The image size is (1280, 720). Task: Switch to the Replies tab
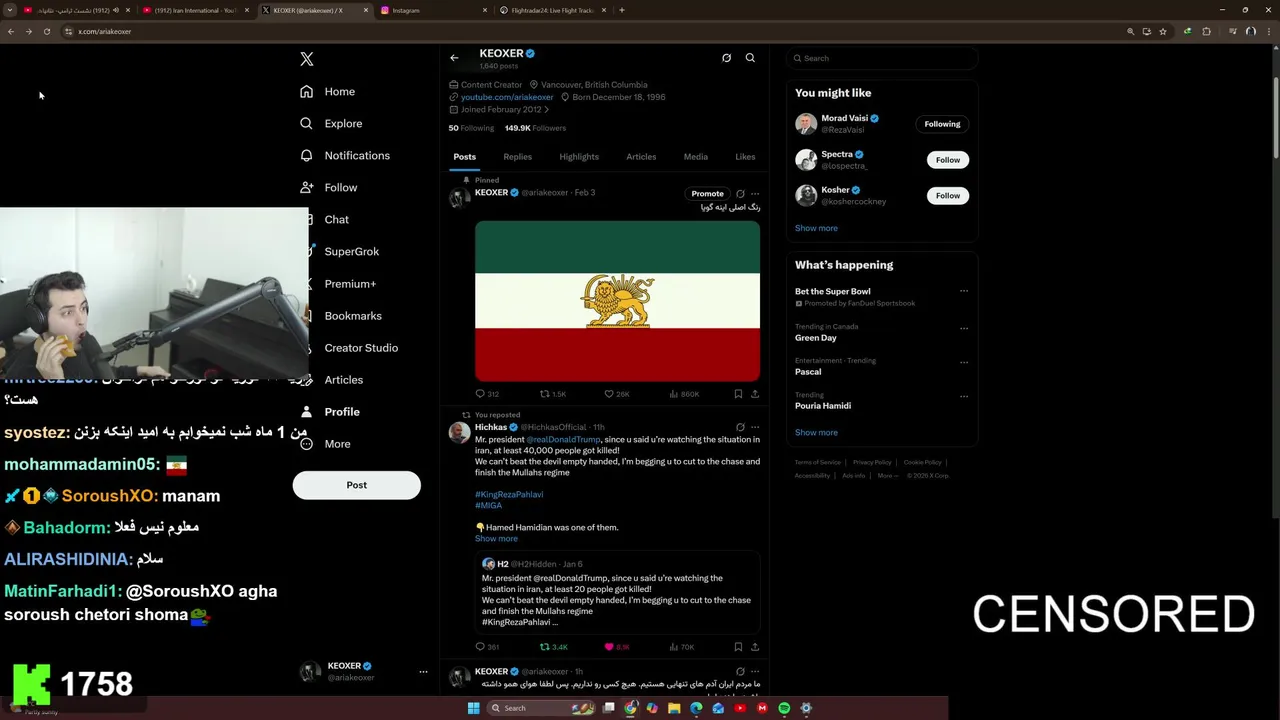pos(517,157)
